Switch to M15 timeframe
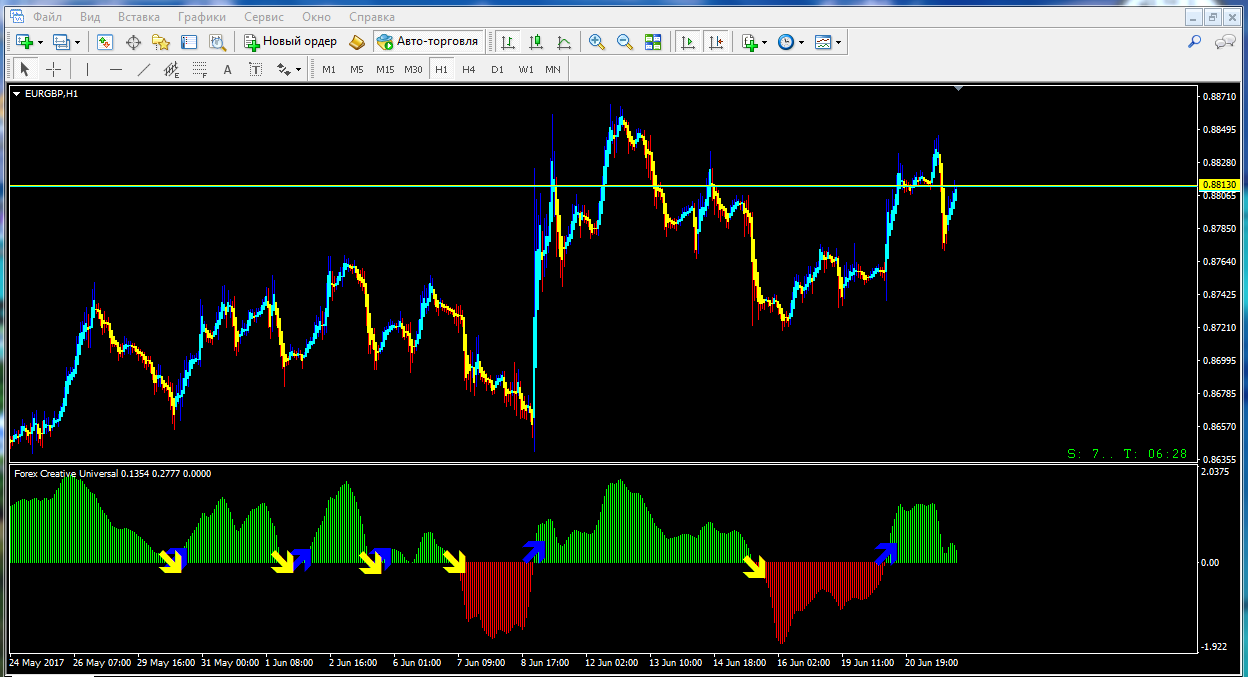Viewport: 1248px width, 677px height. point(385,69)
